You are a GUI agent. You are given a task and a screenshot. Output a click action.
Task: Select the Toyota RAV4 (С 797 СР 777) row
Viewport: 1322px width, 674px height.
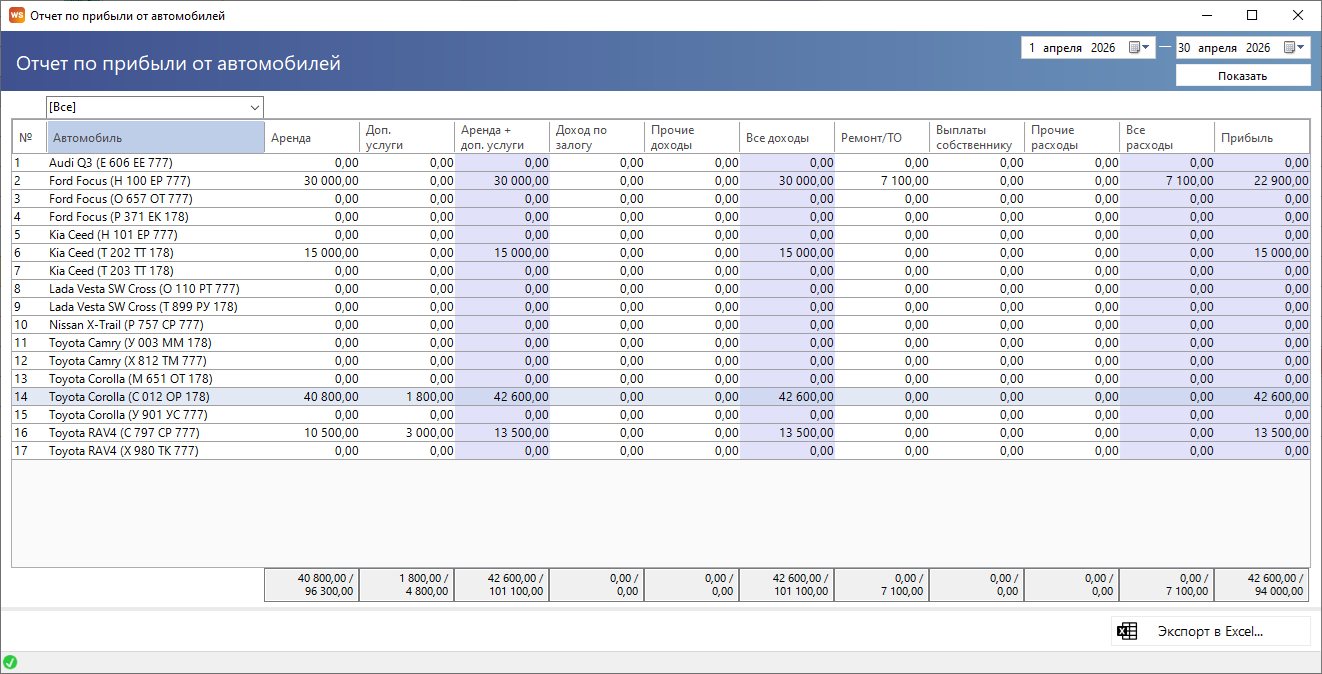661,433
